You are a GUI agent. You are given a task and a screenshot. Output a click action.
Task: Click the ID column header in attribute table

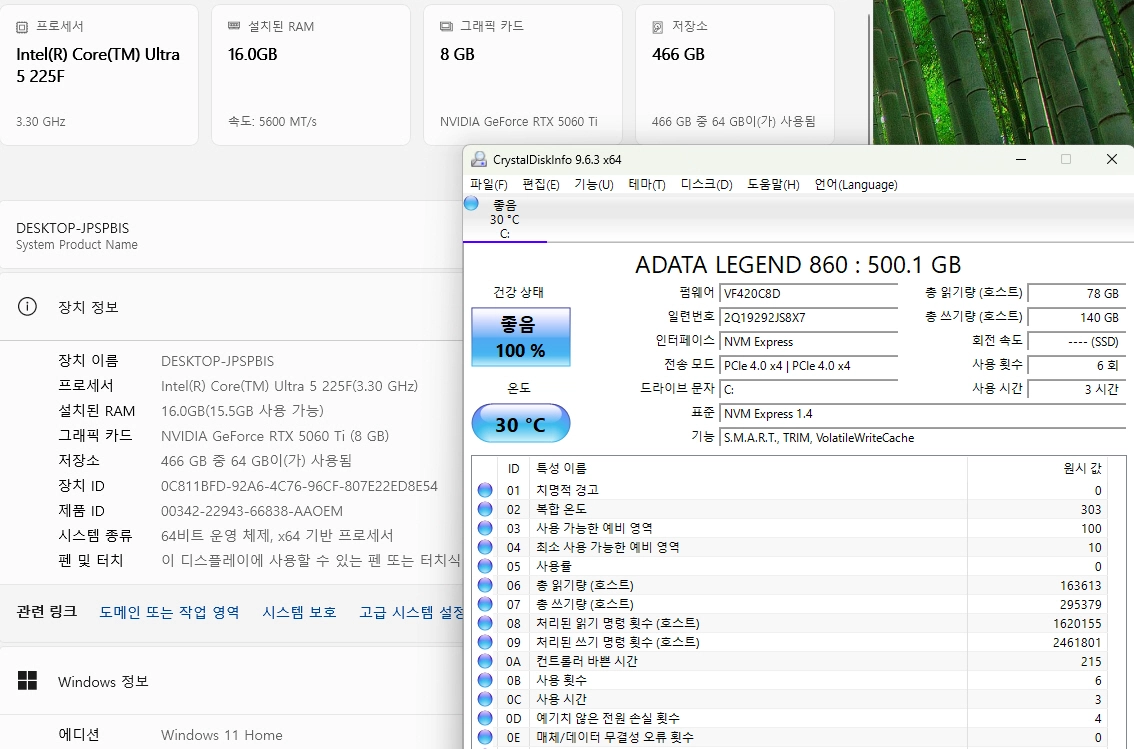pos(513,468)
